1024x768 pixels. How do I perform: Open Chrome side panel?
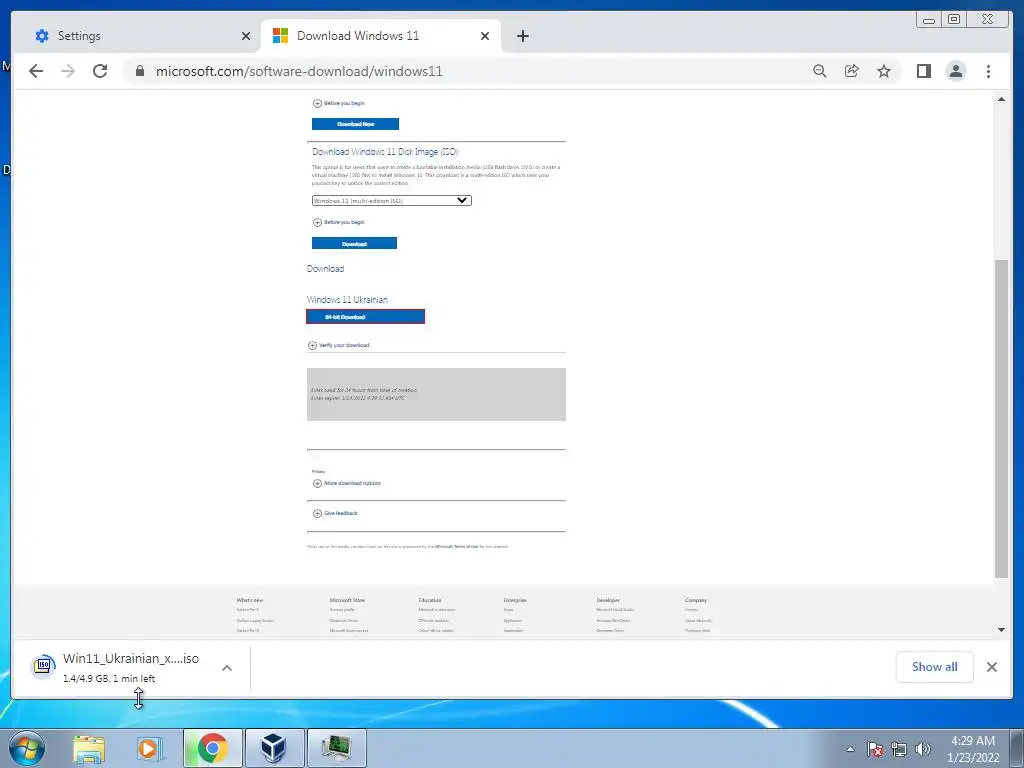pyautogui.click(x=923, y=71)
